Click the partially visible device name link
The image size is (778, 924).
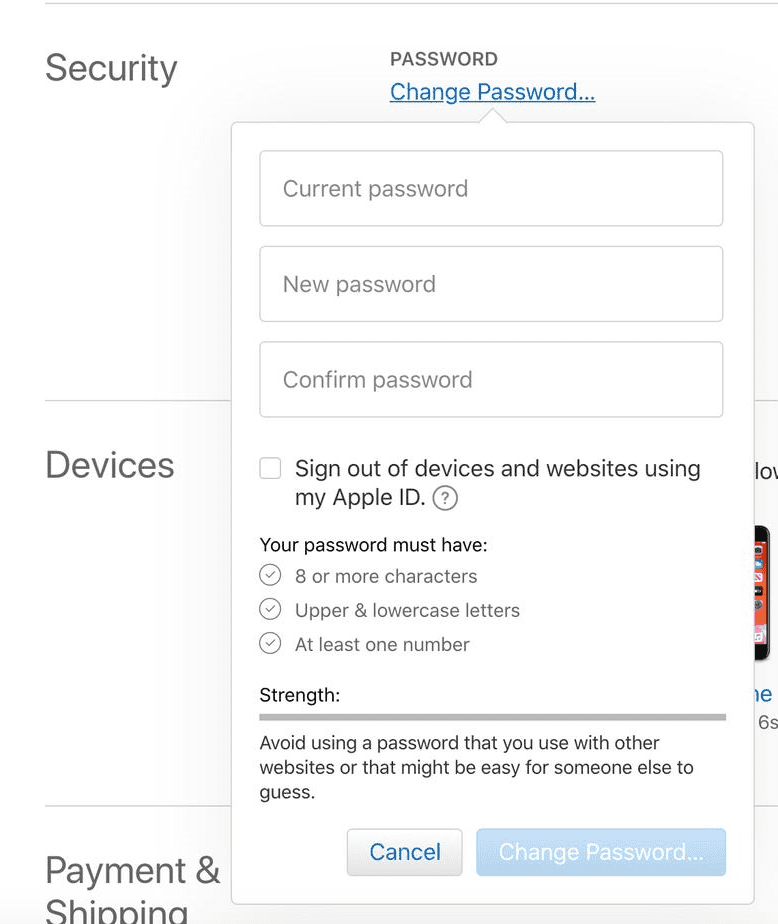[x=763, y=694]
